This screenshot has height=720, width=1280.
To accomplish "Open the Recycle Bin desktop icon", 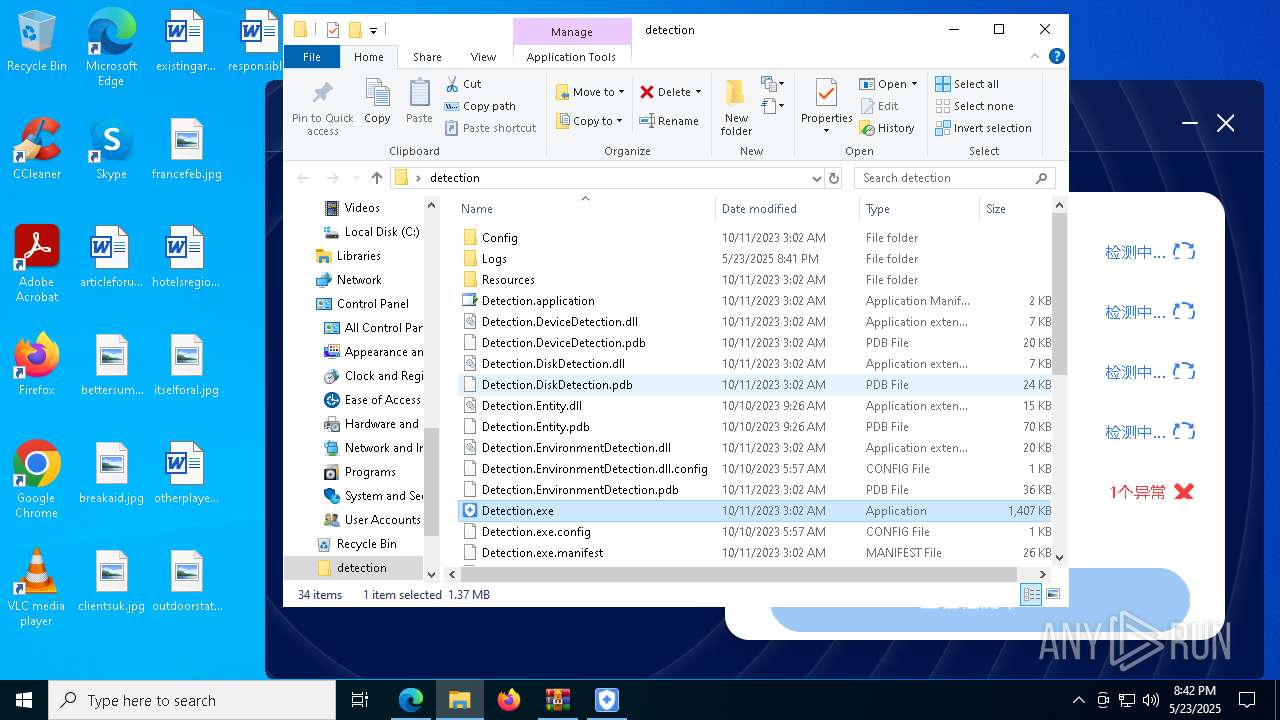I will click(37, 42).
